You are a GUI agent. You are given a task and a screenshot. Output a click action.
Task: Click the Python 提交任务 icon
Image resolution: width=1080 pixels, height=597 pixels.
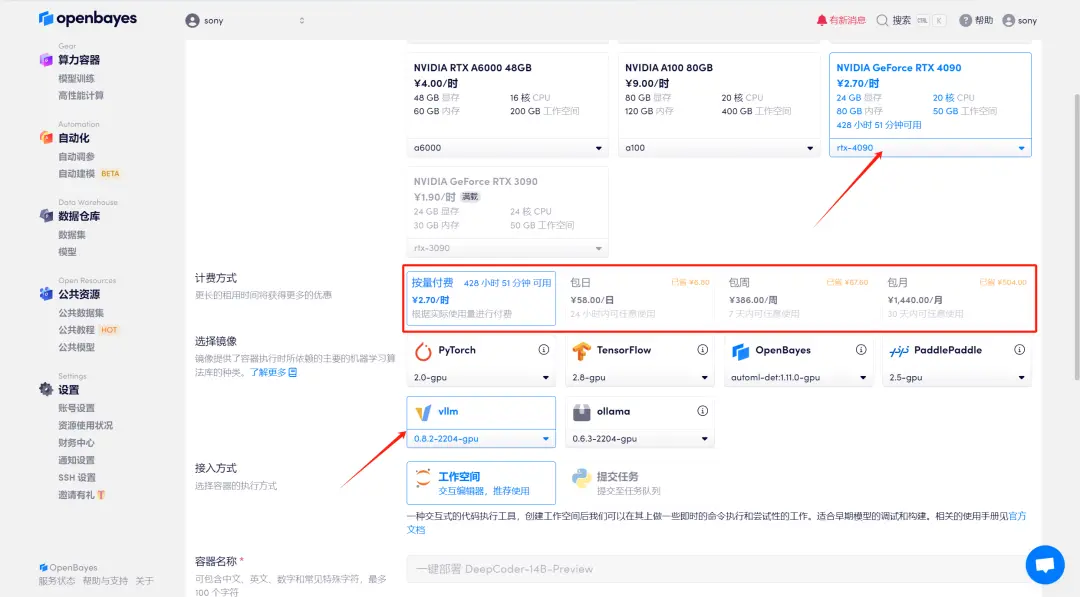click(x=581, y=478)
